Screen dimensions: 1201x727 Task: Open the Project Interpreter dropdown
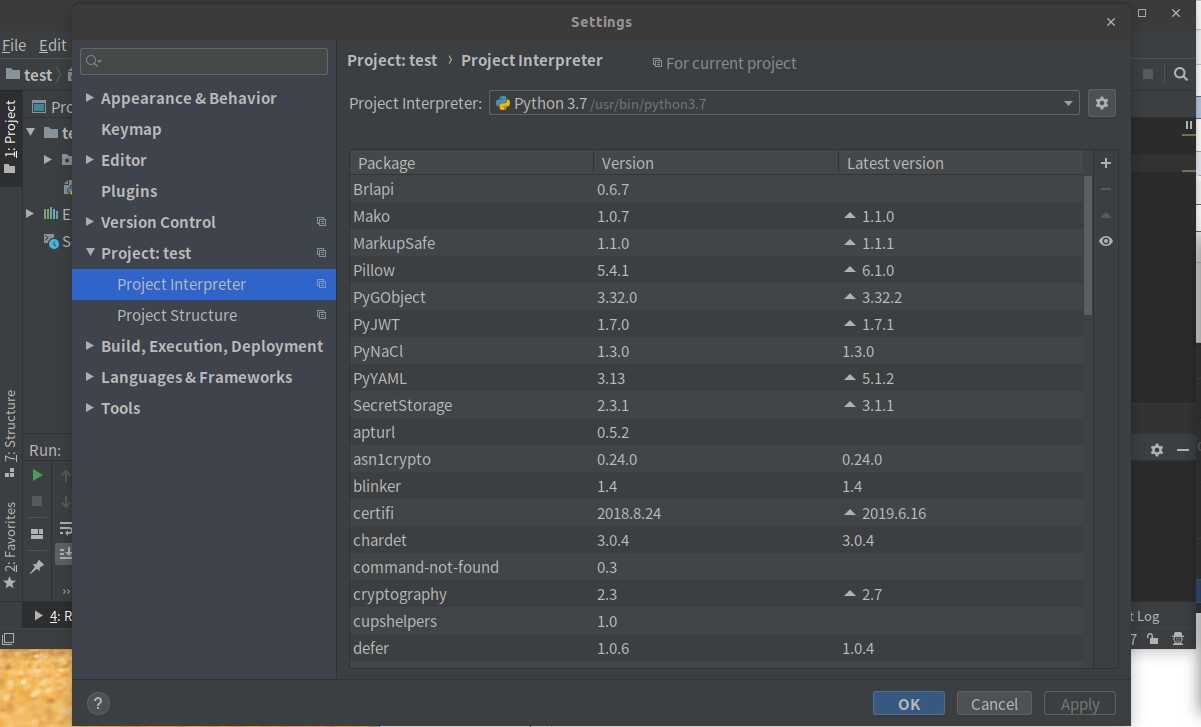(783, 103)
